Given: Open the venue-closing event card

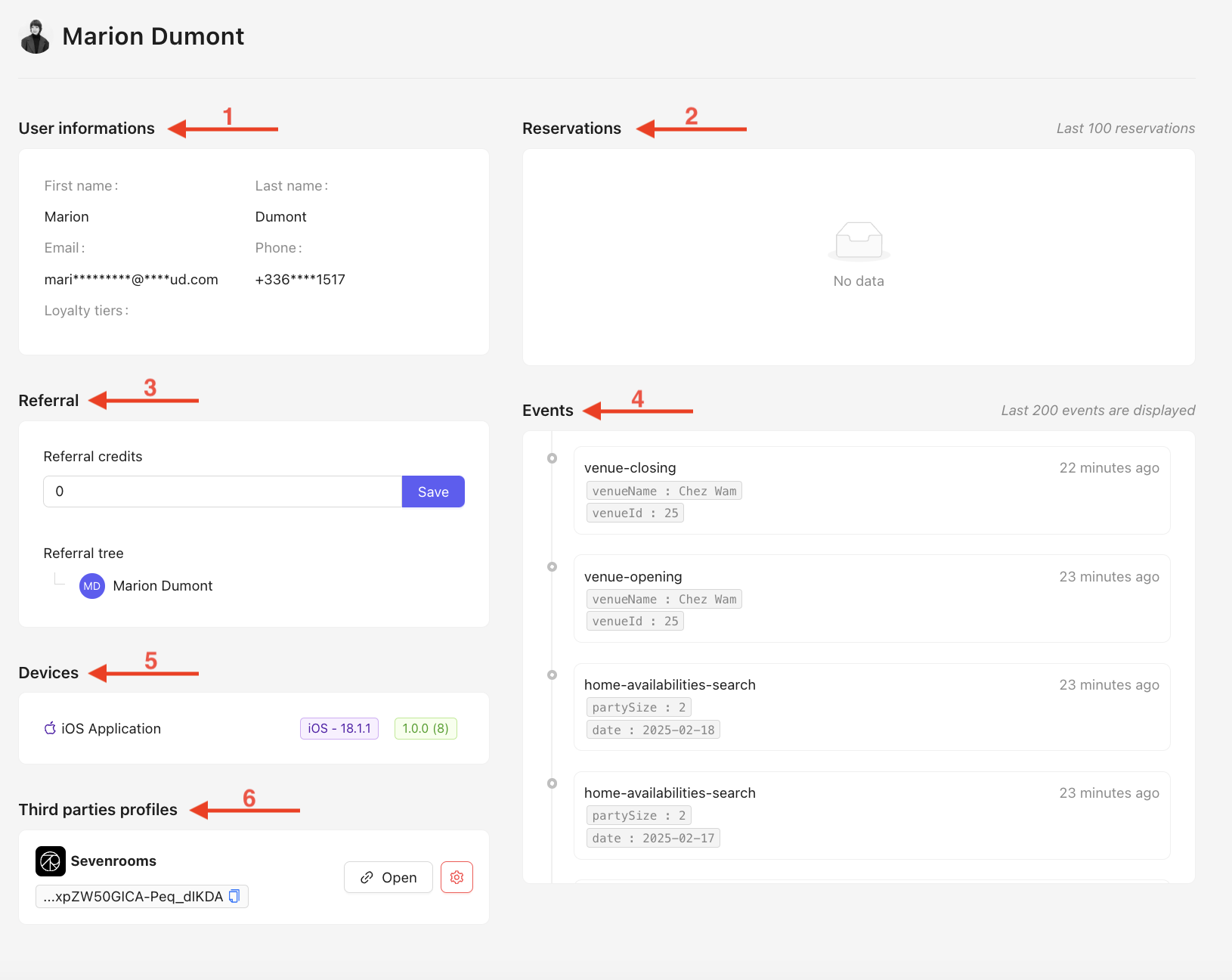Looking at the screenshot, I should tap(871, 490).
